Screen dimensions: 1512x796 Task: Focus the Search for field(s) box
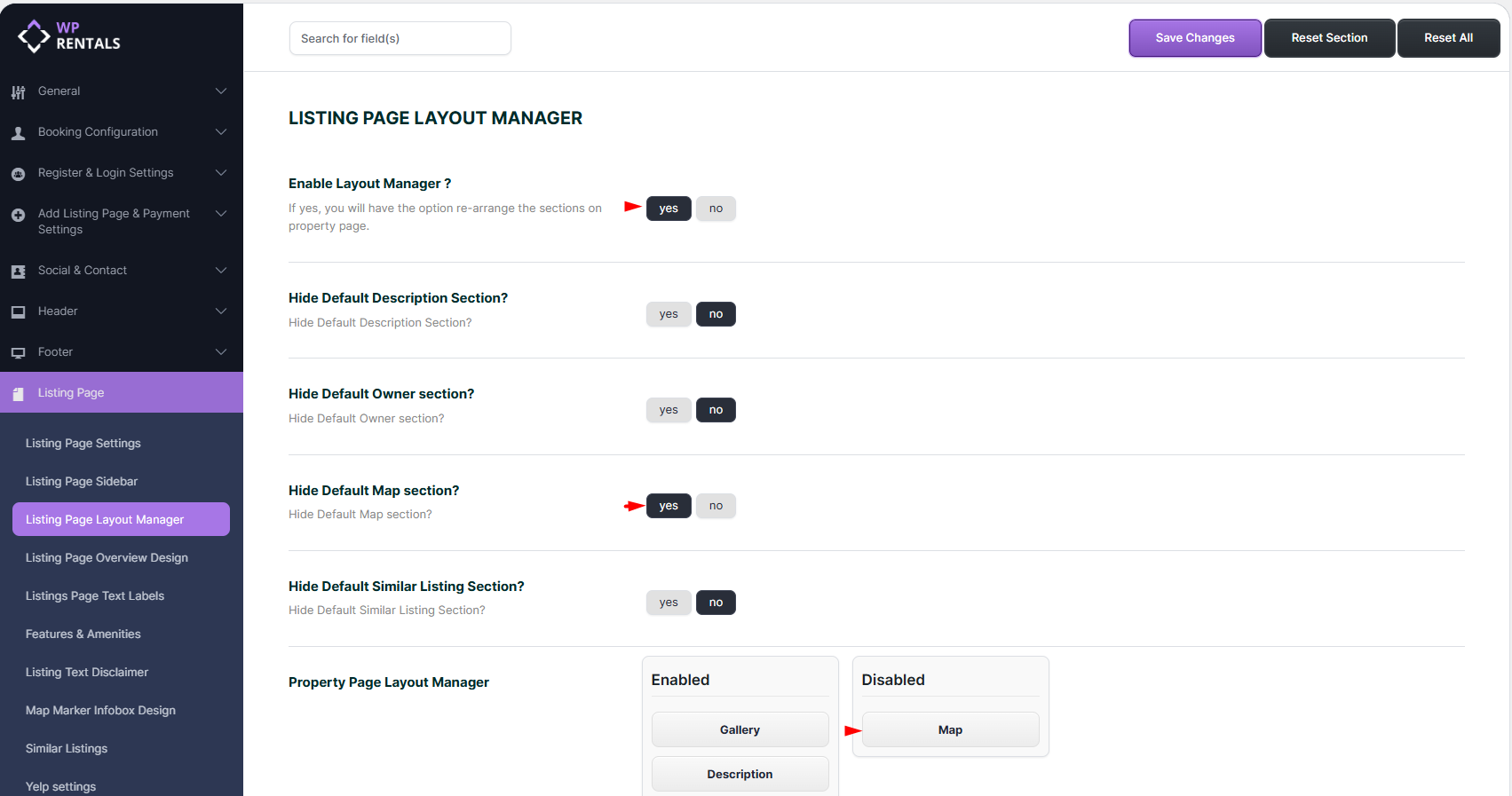(400, 38)
